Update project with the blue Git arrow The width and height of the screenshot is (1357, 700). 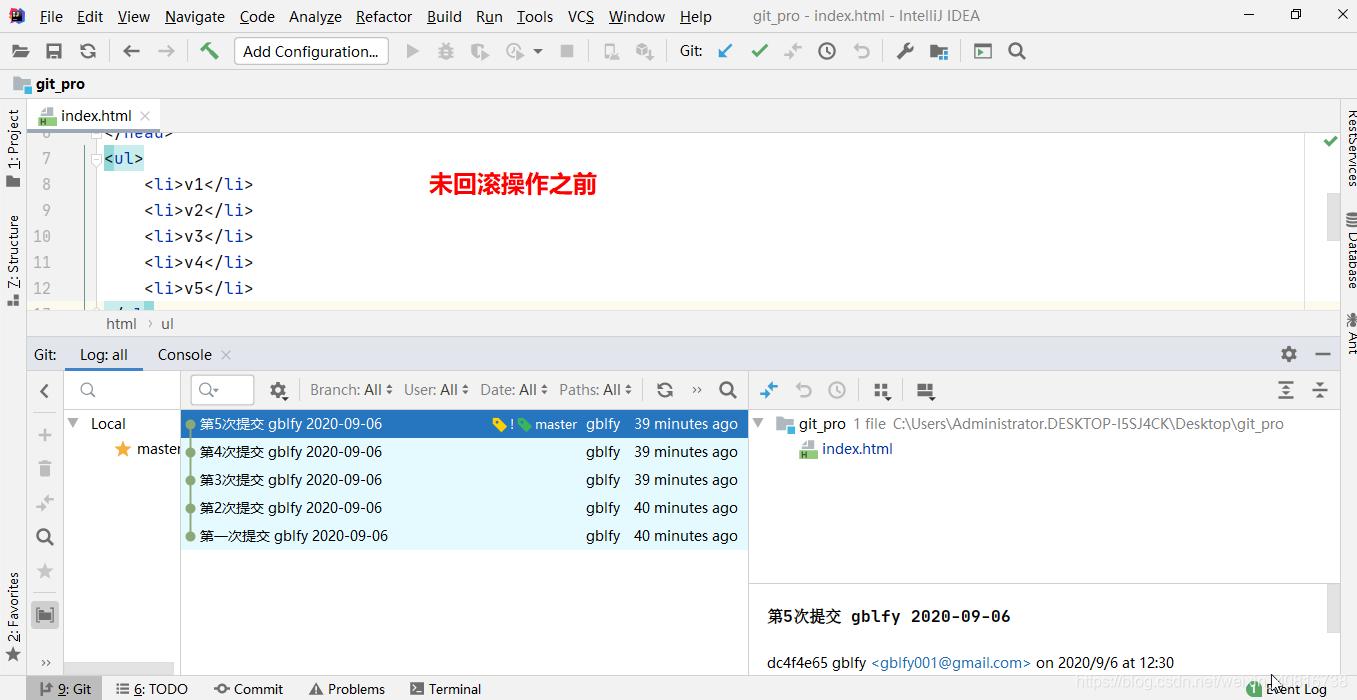pyautogui.click(x=726, y=51)
